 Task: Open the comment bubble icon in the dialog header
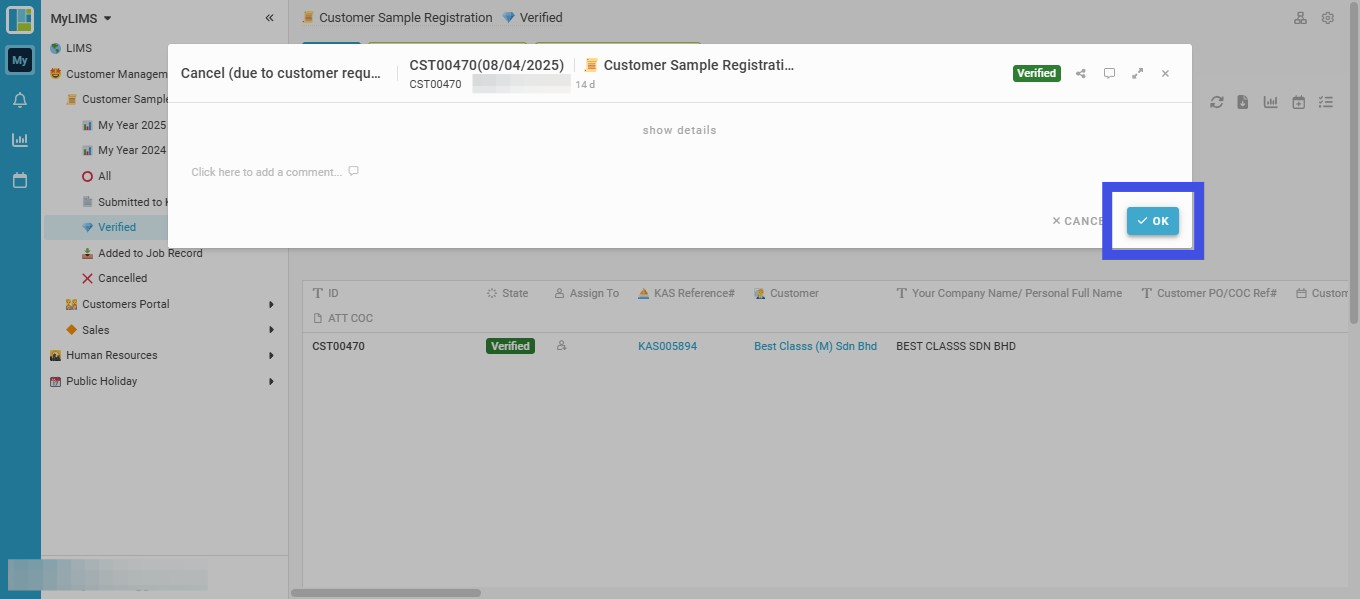(1109, 73)
